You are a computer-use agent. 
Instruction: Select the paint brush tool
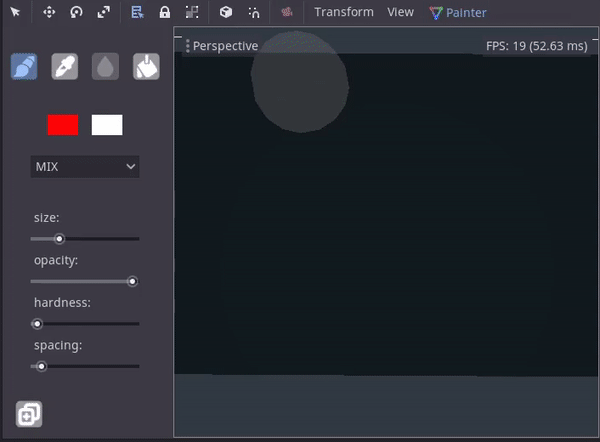(x=24, y=66)
